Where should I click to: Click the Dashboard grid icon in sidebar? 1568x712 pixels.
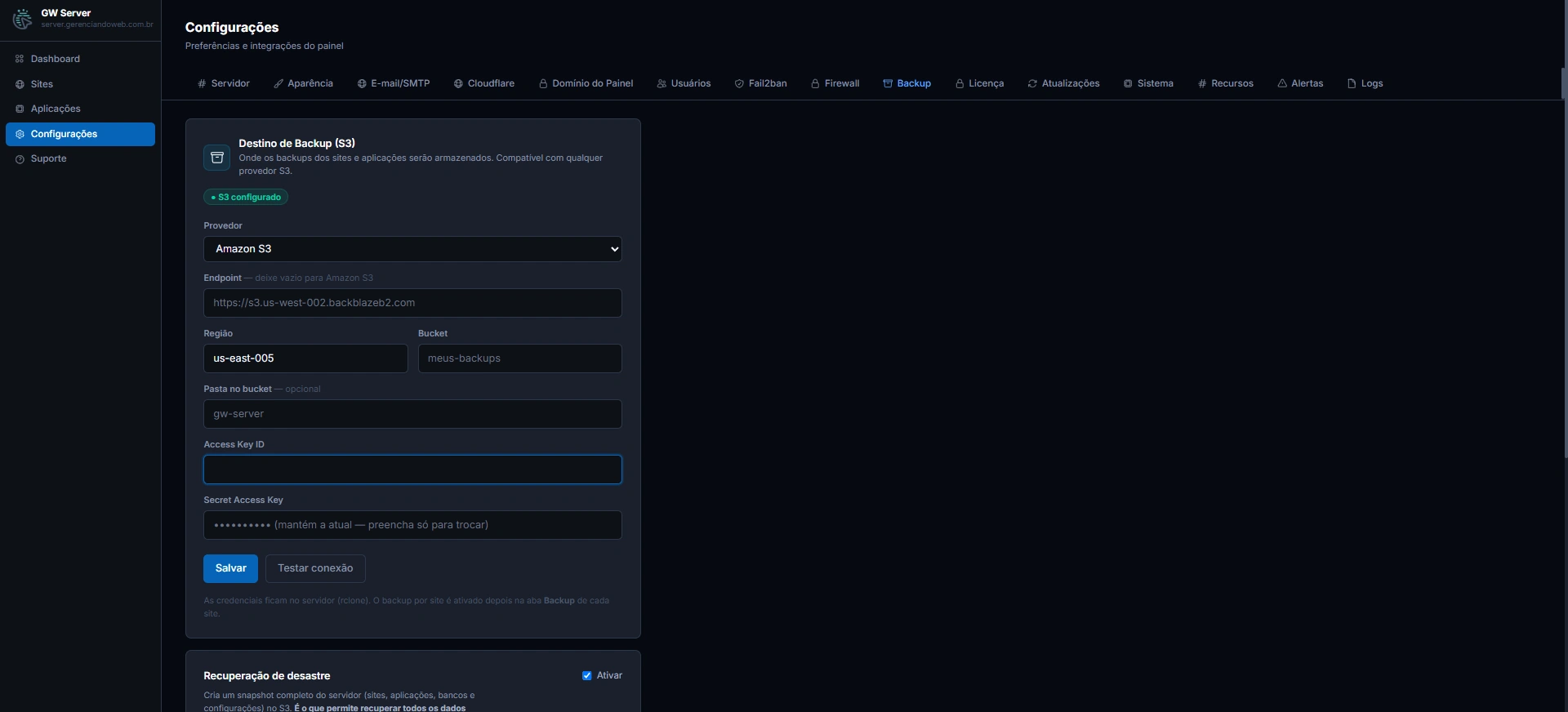(20, 59)
